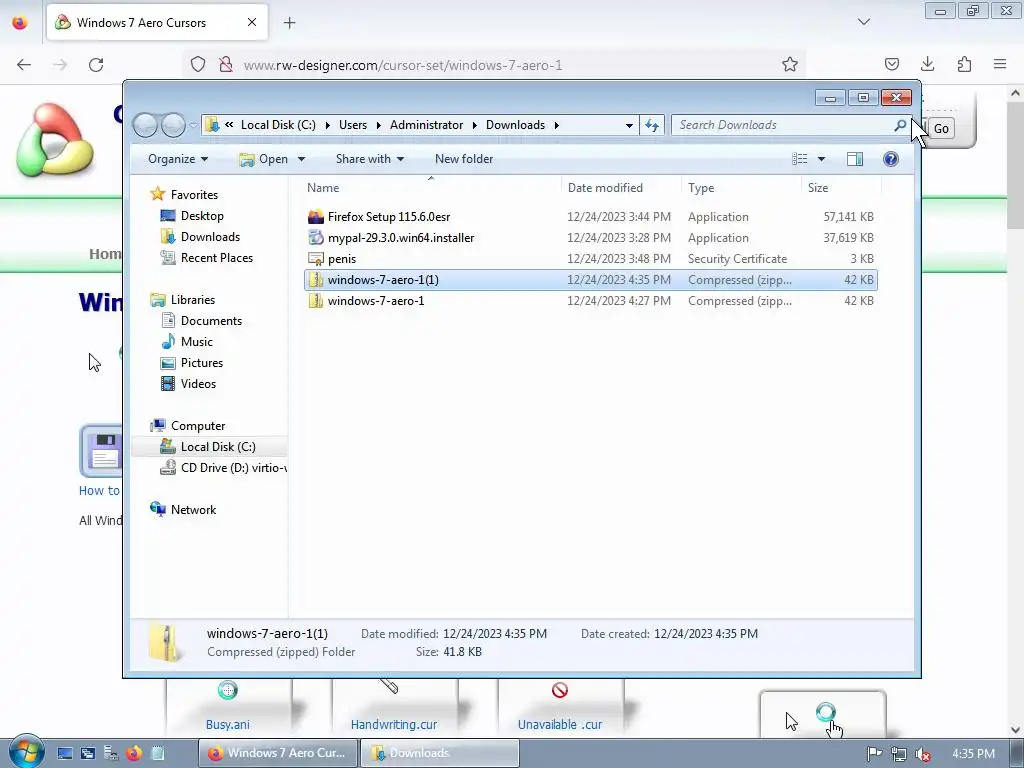1024x768 pixels.
Task: Switch to Windows 7 Aero Cur... taskbar button
Action: 278,753
